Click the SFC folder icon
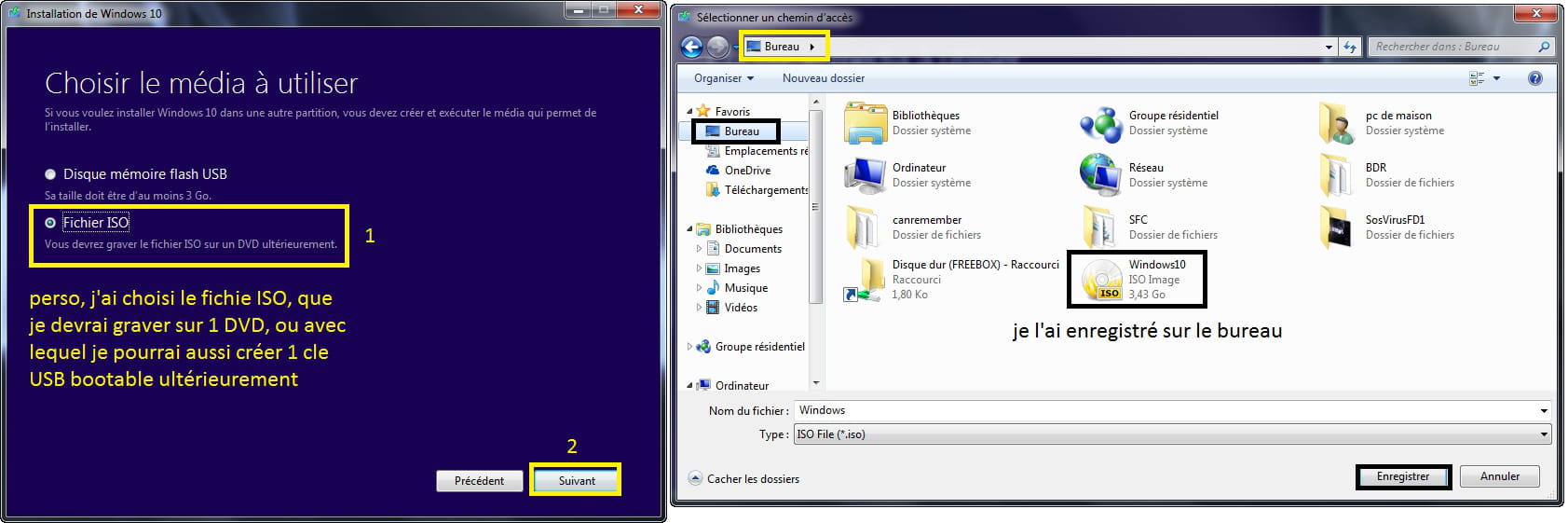The height and width of the screenshot is (523, 1568). click(x=1101, y=227)
